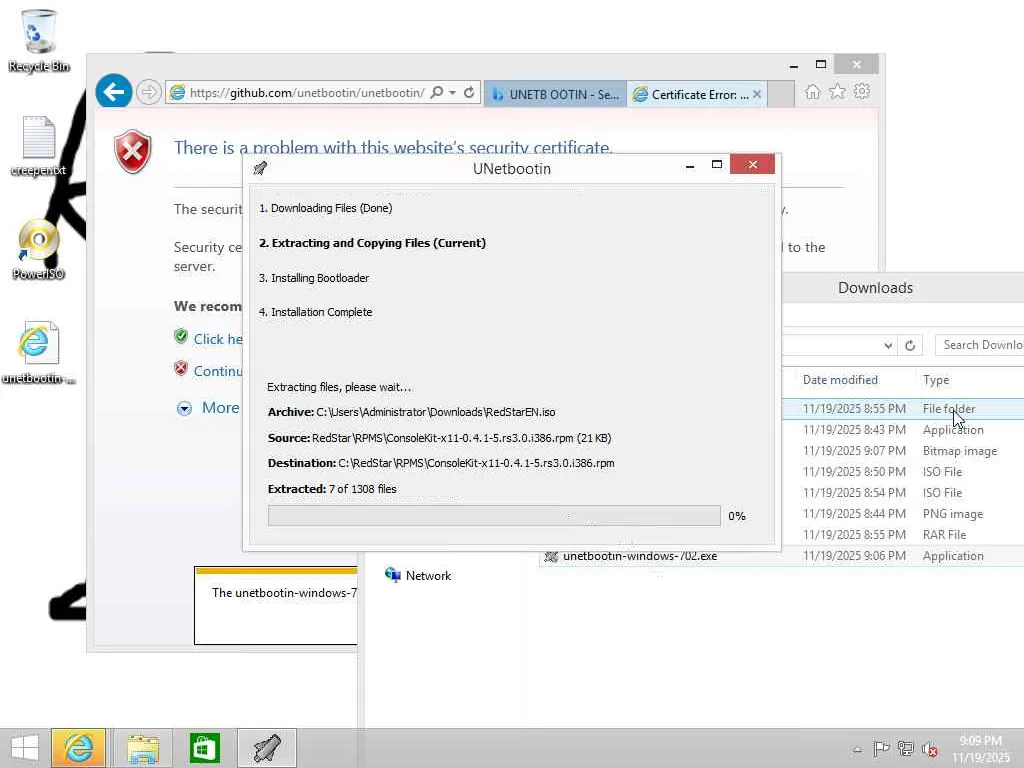1024x768 pixels.
Task: Switch to the UNETBOOTIN search tab
Action: click(x=555, y=95)
